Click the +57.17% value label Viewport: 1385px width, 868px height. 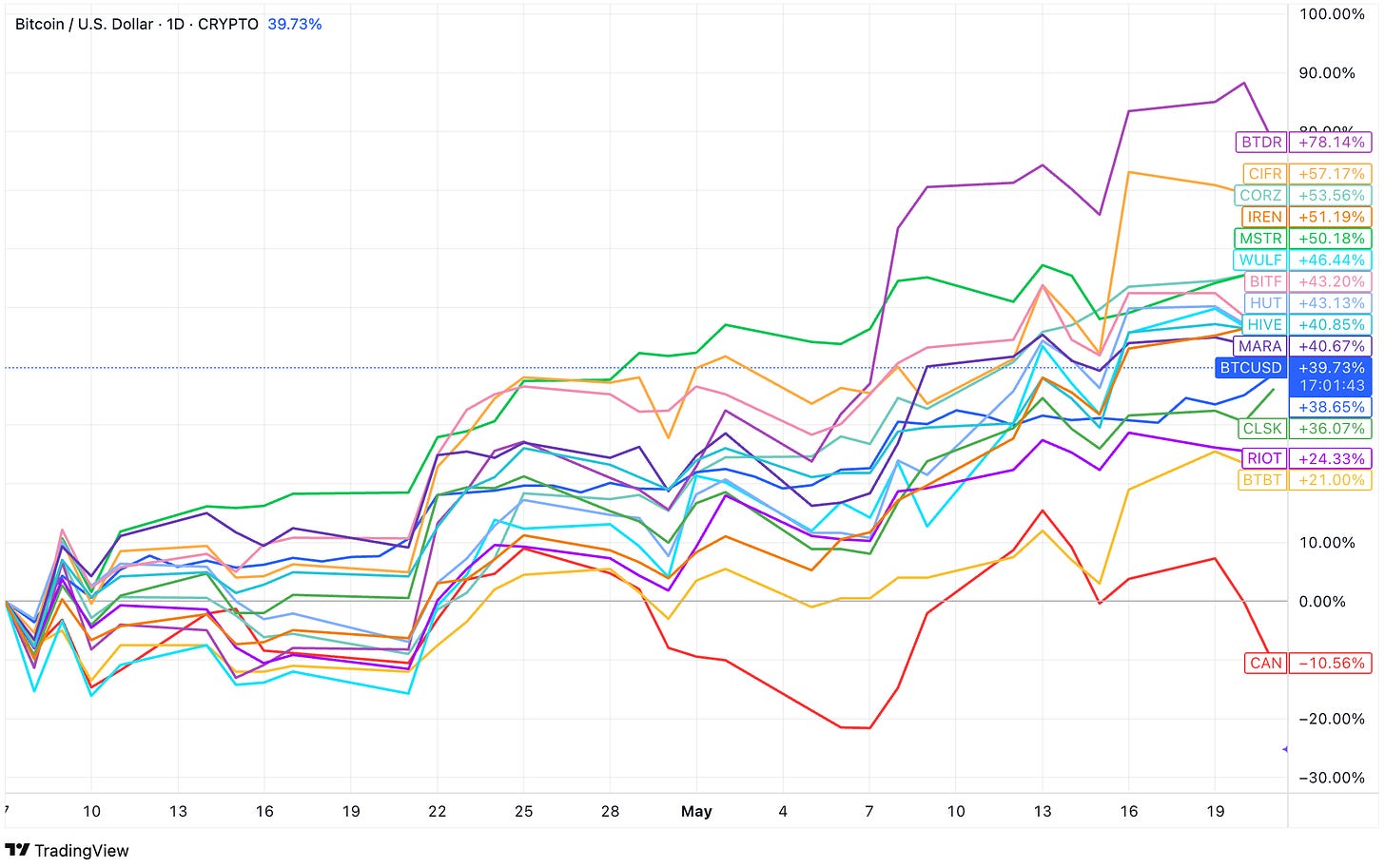pos(1331,174)
